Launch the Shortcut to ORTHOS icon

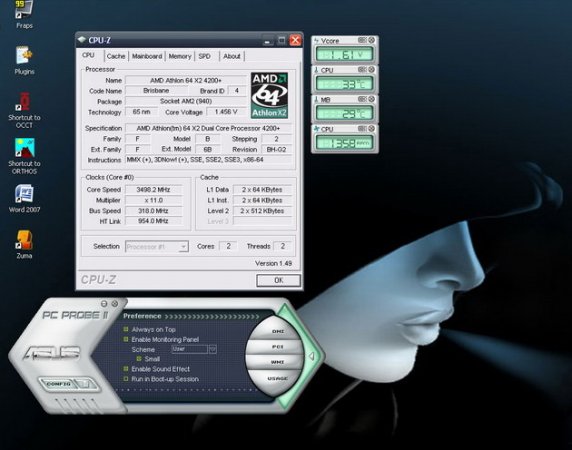click(x=24, y=156)
